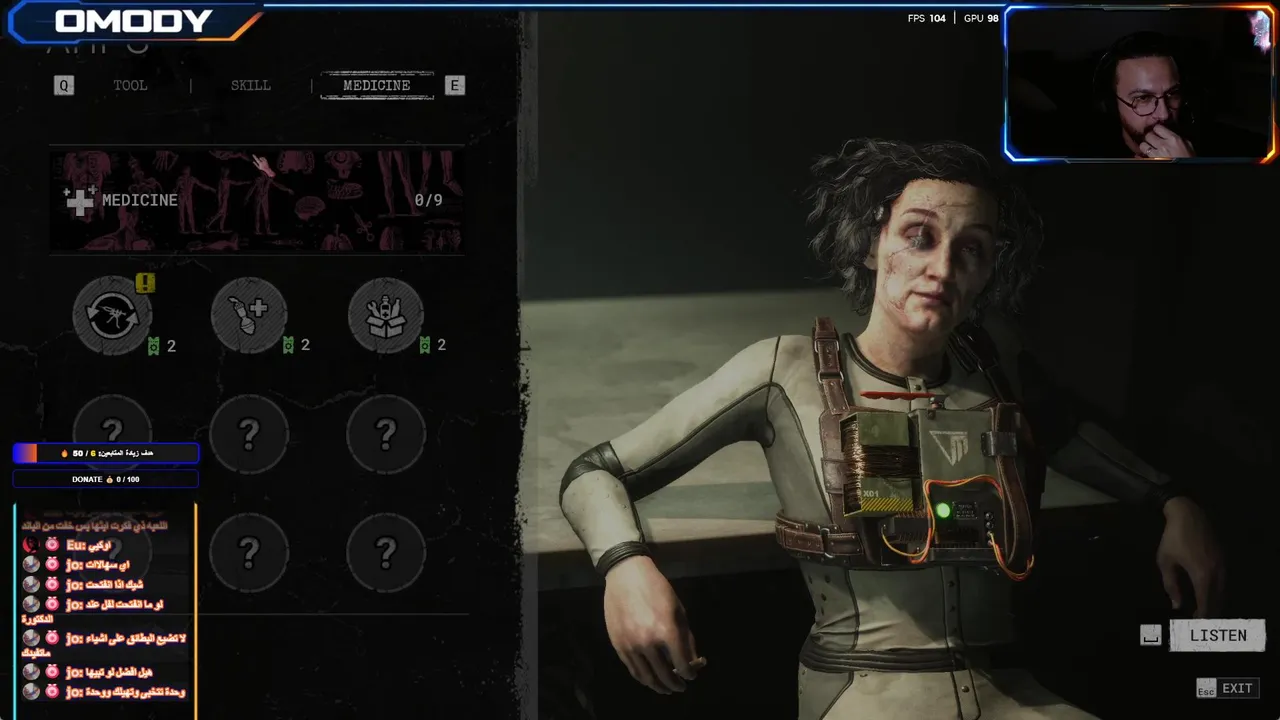Click the Esc key icon beside EXIT
The width and height of the screenshot is (1280, 720).
[x=1206, y=689]
